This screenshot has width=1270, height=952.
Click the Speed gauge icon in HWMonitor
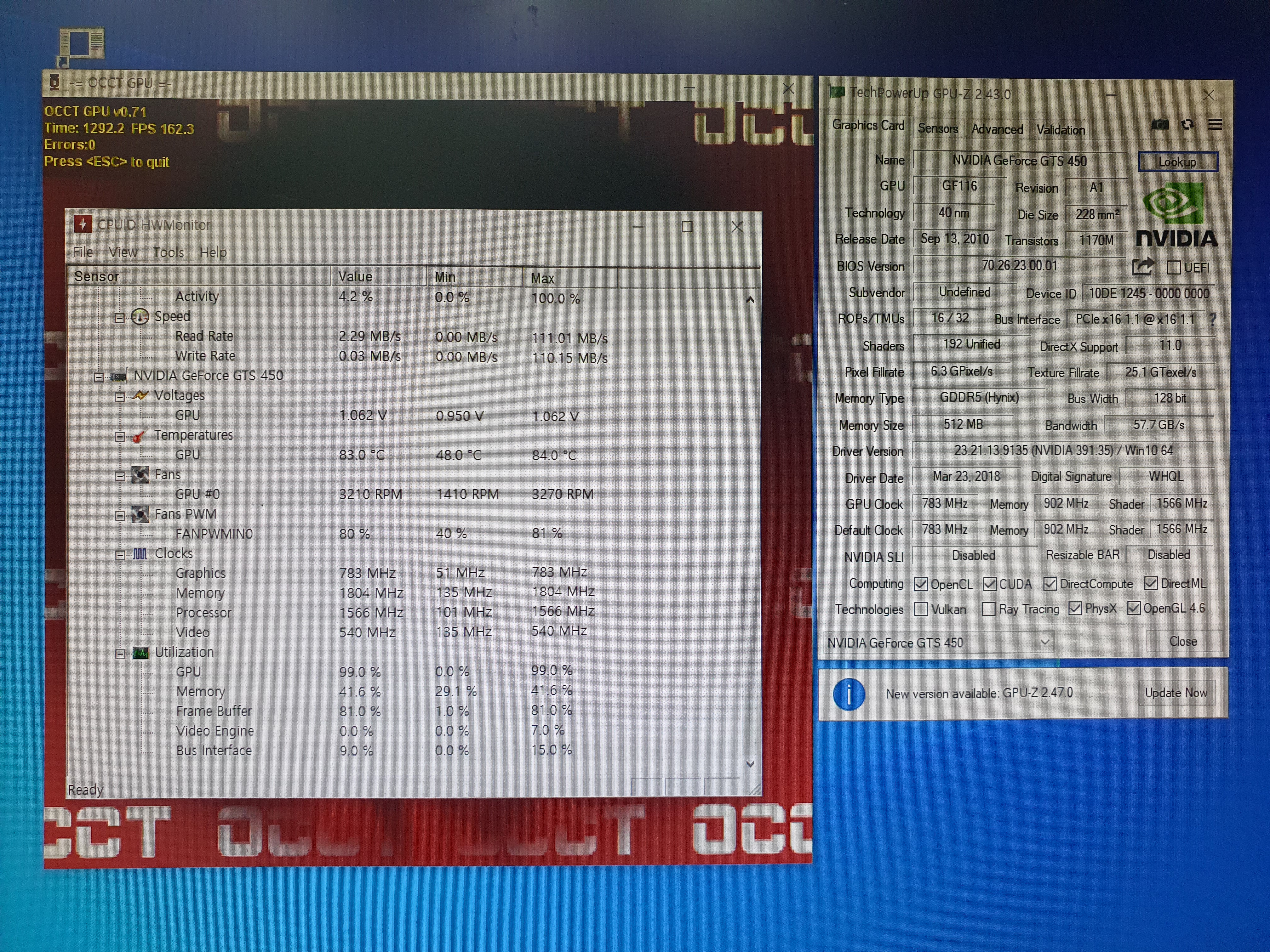tap(140, 317)
